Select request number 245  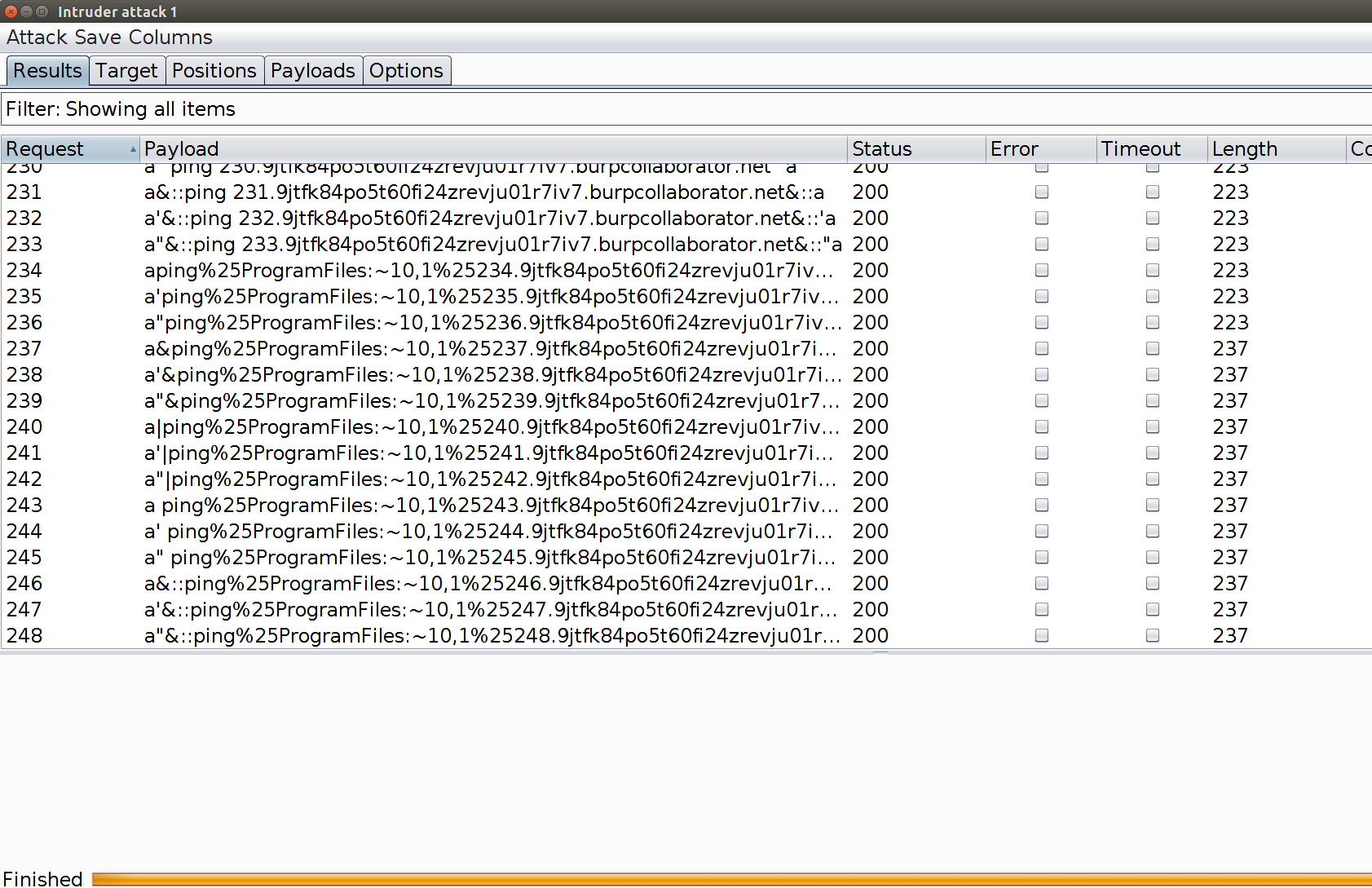pyautogui.click(x=24, y=557)
